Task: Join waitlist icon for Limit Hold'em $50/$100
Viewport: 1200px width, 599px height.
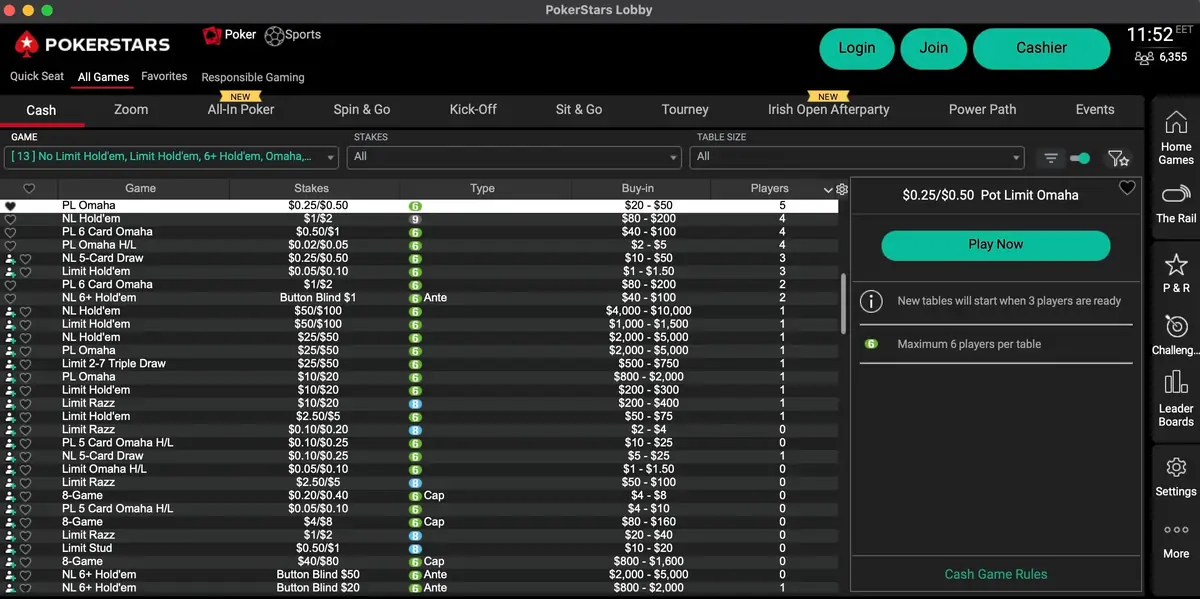Action: 10,324
